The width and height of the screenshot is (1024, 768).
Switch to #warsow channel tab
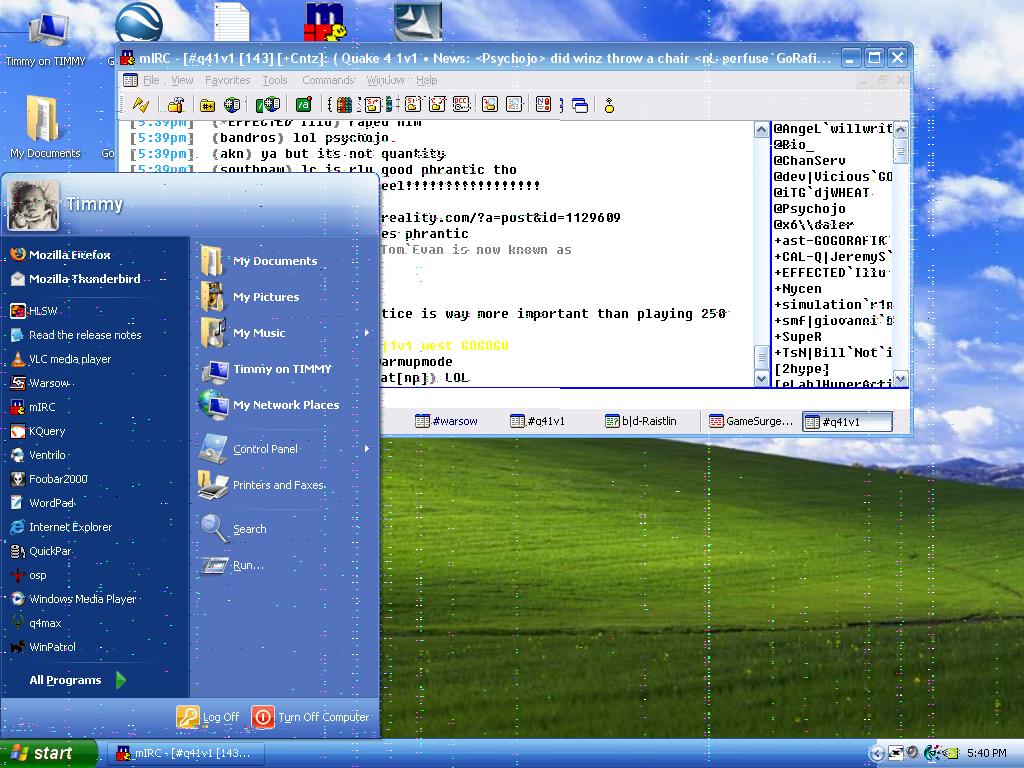[x=447, y=421]
